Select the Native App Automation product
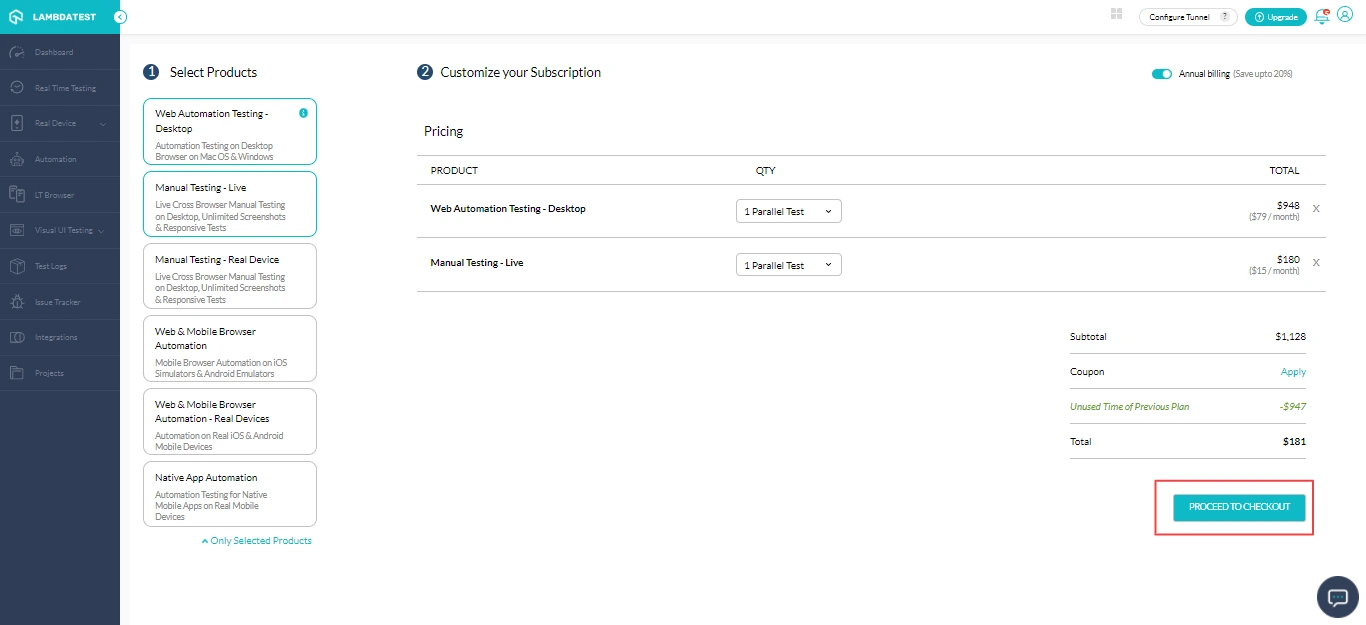This screenshot has height=625, width=1366. click(x=230, y=494)
